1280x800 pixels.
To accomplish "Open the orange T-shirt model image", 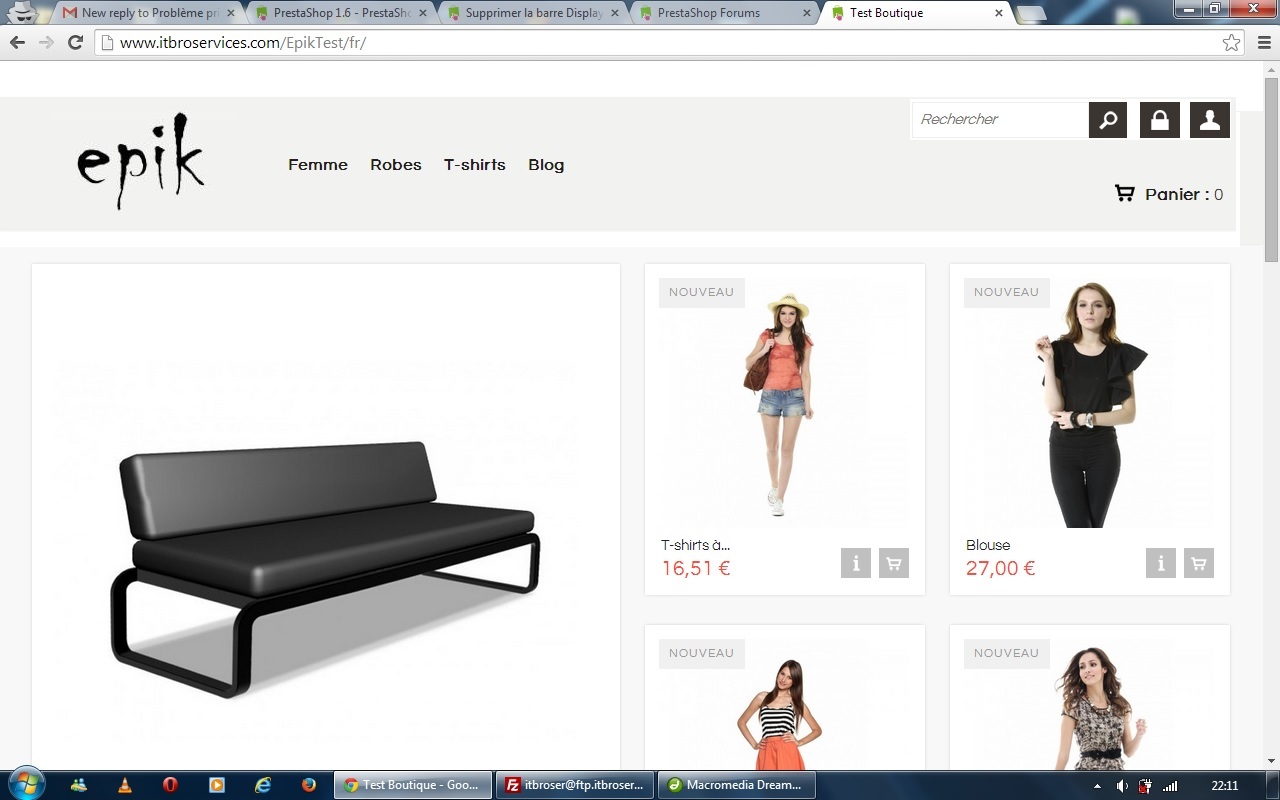I will click(x=785, y=403).
